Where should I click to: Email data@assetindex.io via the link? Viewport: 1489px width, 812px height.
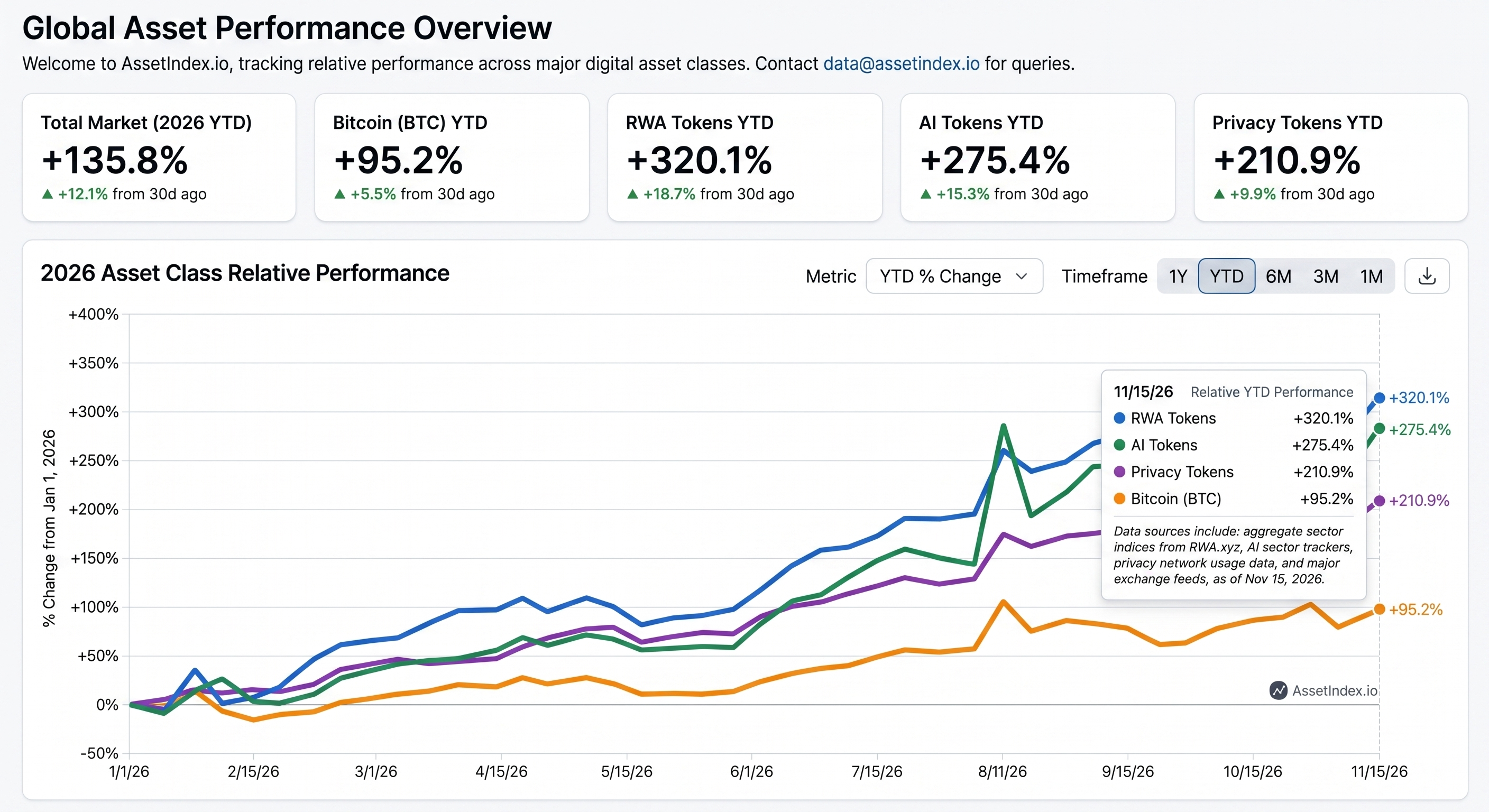point(901,63)
